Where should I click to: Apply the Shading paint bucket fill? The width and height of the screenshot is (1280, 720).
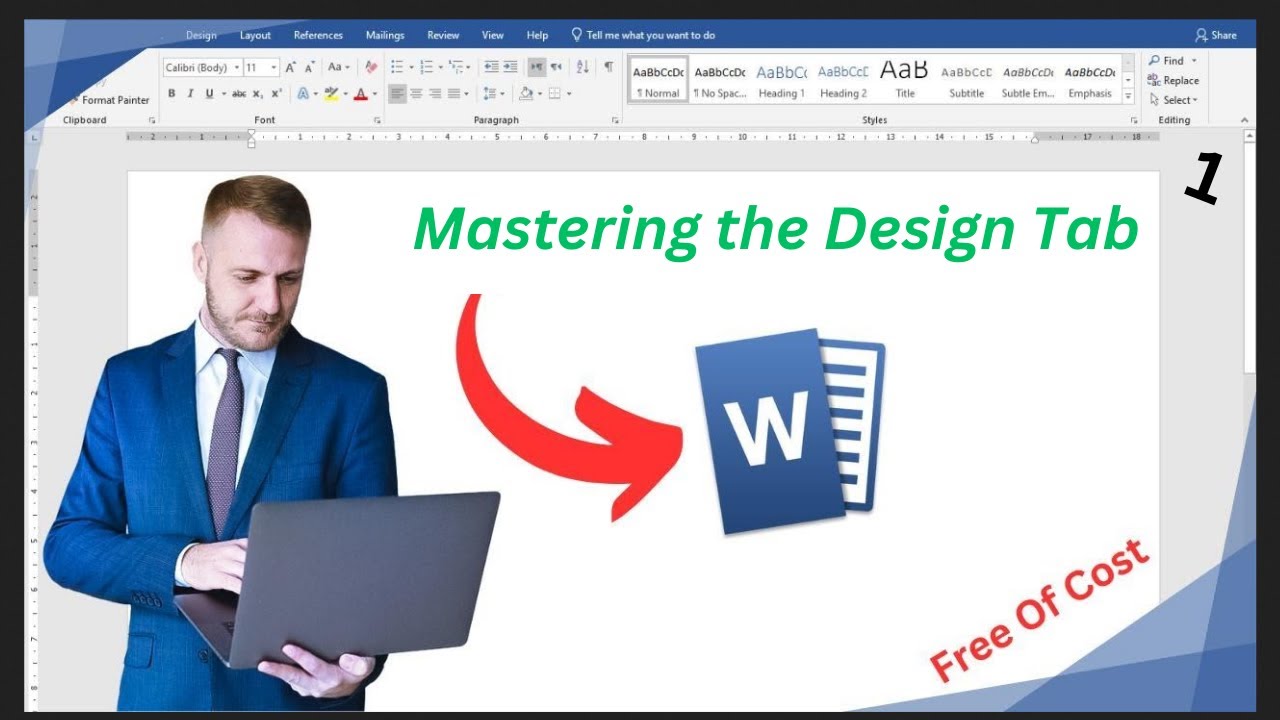[526, 94]
